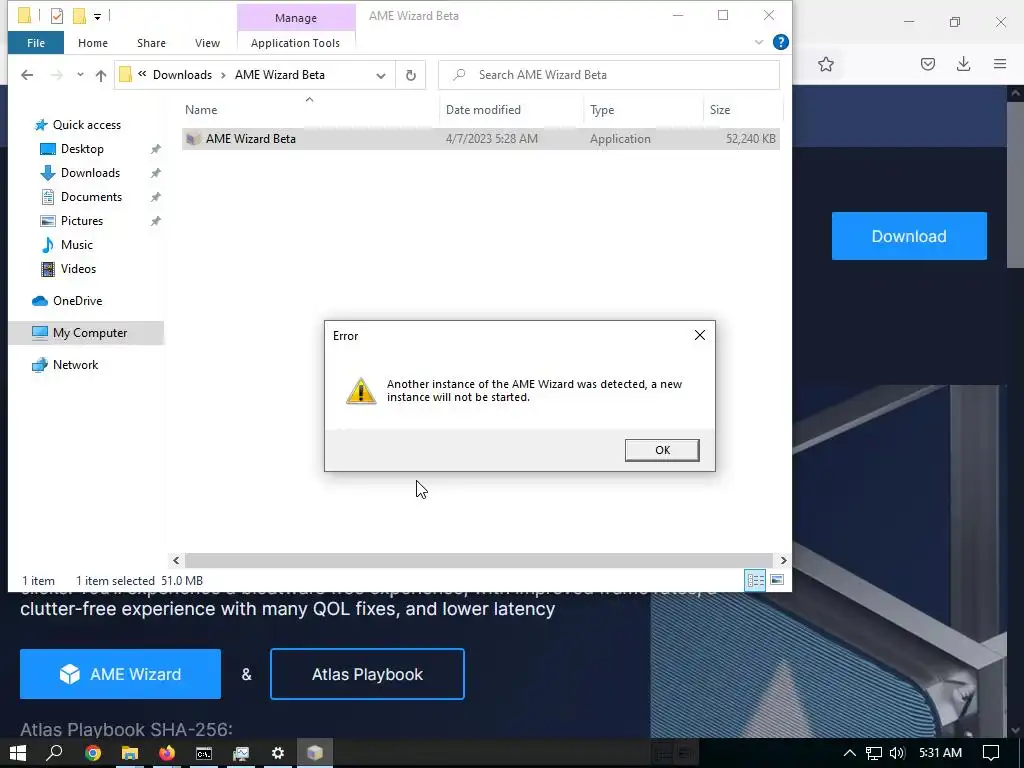Click the Properties quick access toolbar icon
Viewport: 1024px width, 768px height.
click(57, 16)
